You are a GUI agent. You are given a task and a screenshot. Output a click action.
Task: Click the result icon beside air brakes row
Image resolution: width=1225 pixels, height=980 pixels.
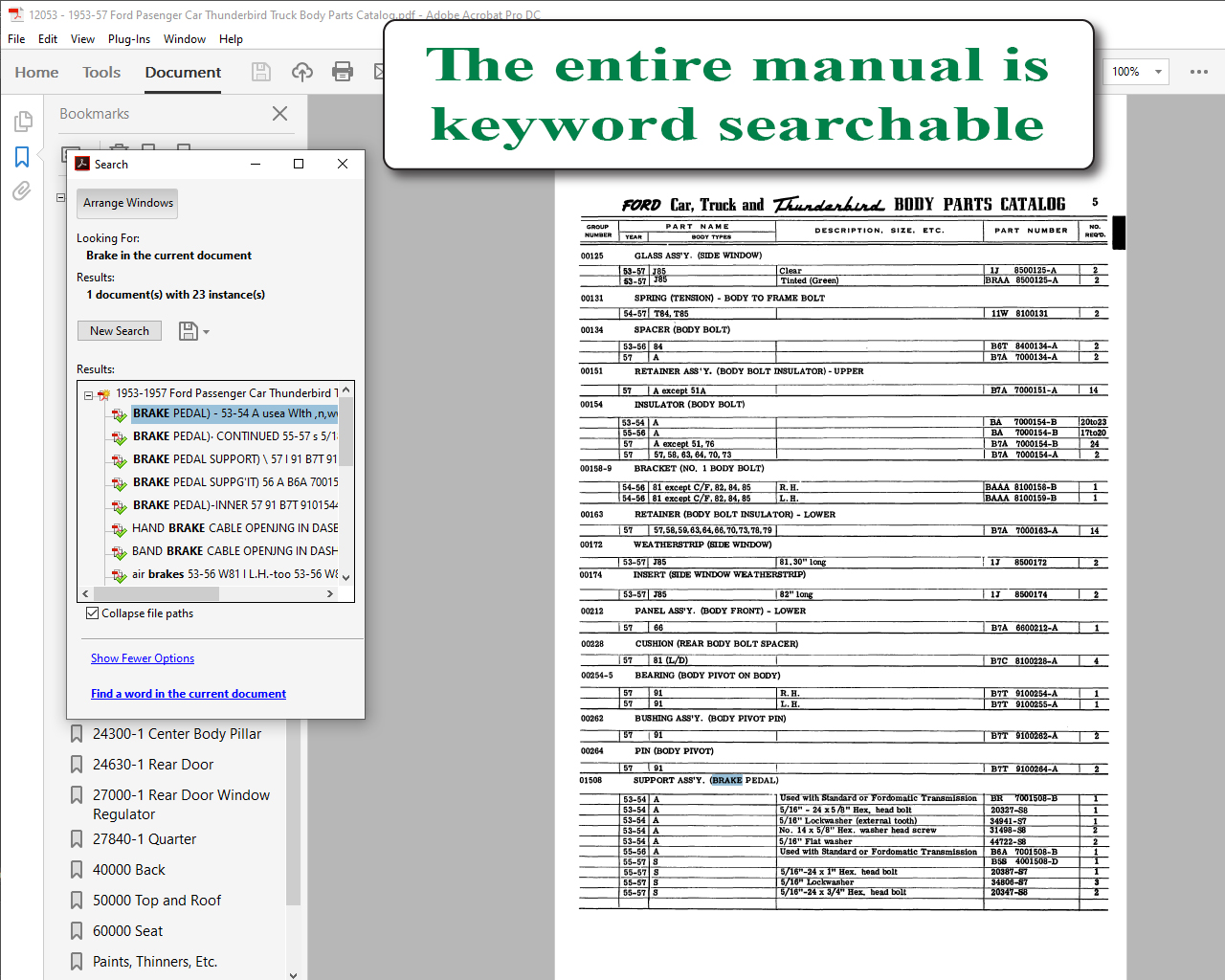[120, 575]
